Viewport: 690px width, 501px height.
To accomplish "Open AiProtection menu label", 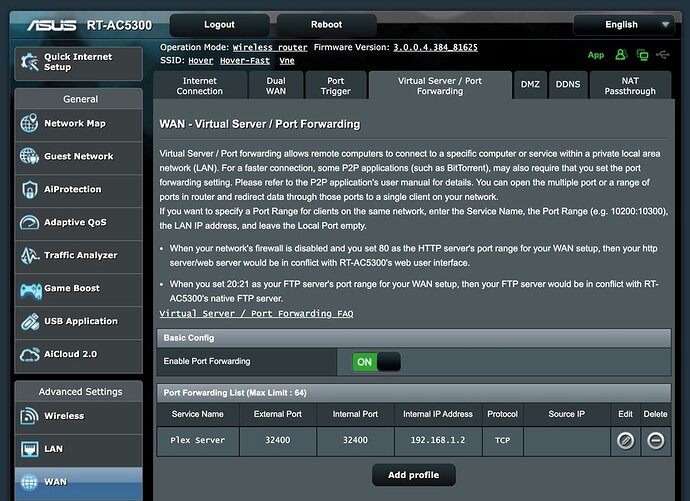I will (x=73, y=189).
